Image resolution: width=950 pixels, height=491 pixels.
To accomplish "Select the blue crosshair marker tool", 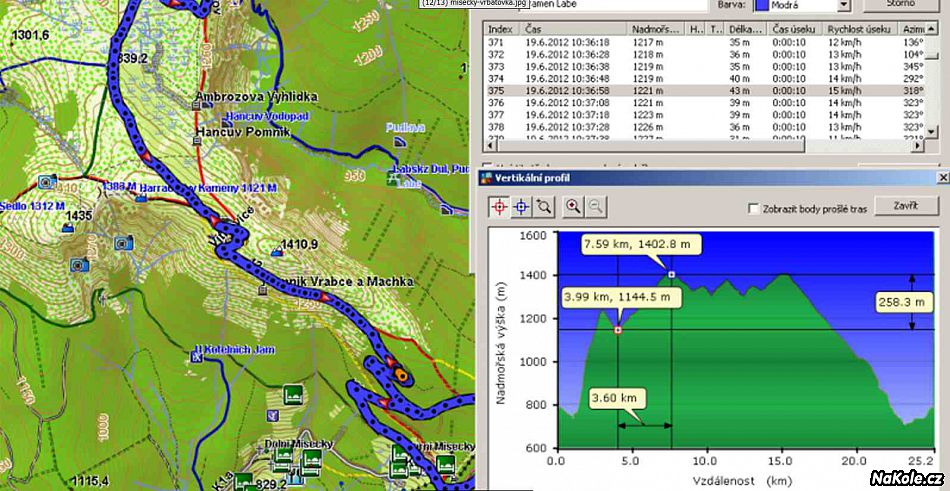I will pyautogui.click(x=521, y=207).
